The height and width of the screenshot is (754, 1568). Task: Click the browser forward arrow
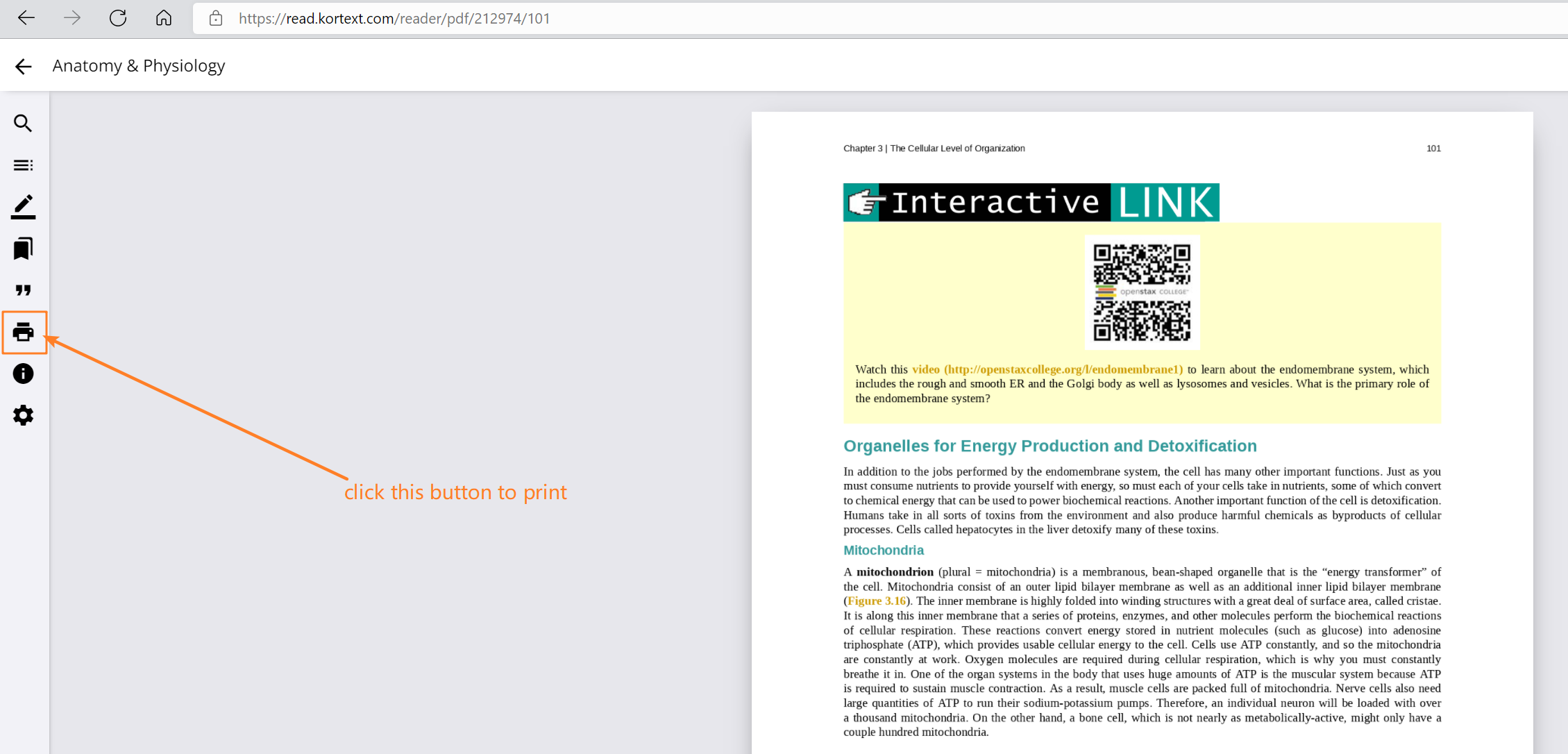pos(72,18)
